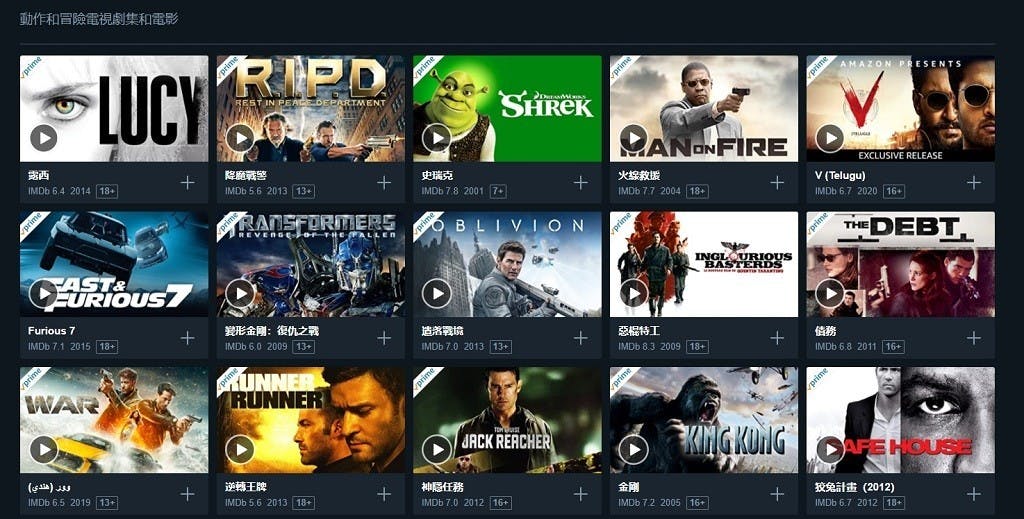Viewport: 1024px width, 519px height.
Task: Add Transformers Revenge of the Fallen to watchlist
Action: 384,338
